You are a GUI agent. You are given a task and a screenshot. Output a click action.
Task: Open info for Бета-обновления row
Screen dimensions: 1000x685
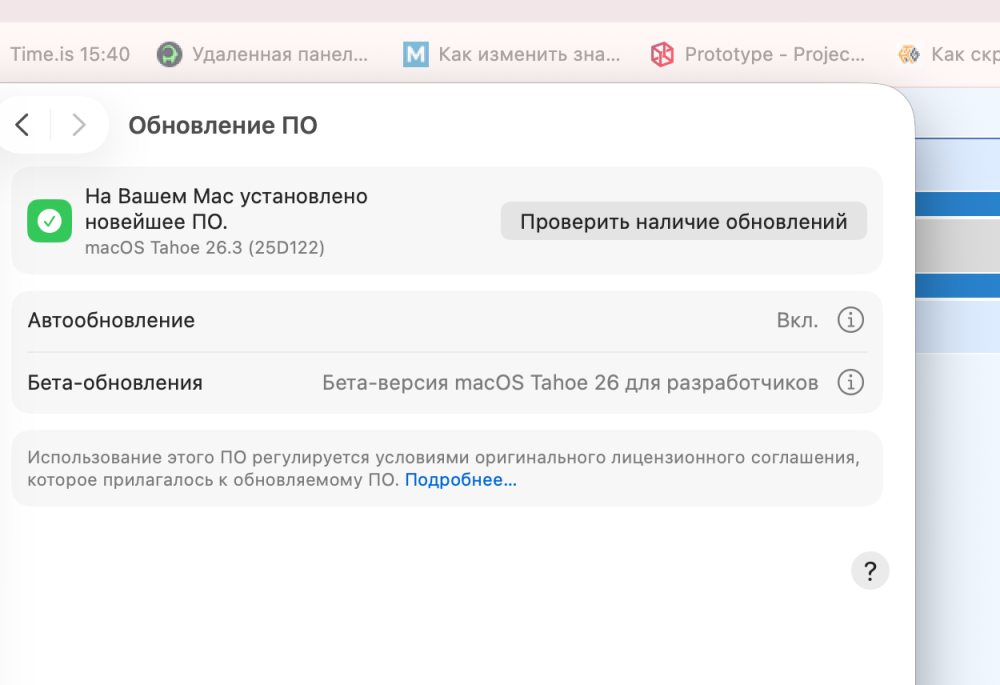(x=850, y=382)
